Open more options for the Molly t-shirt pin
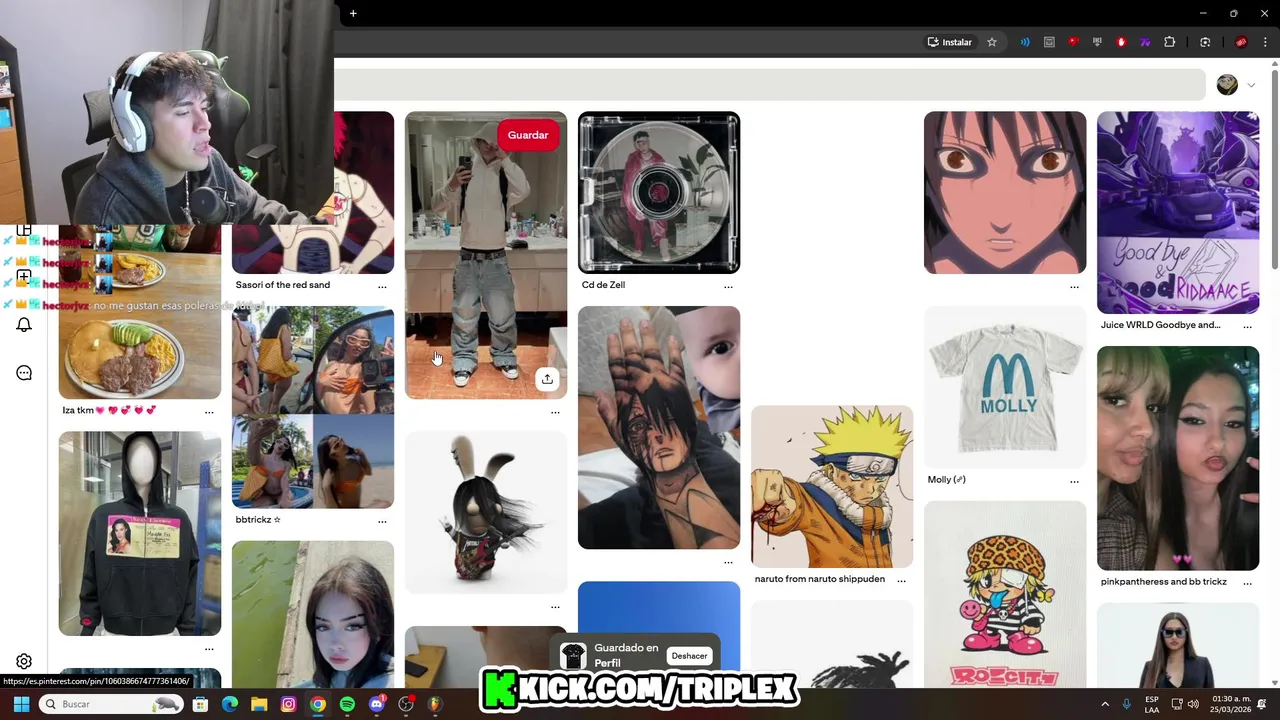 [x=1074, y=482]
